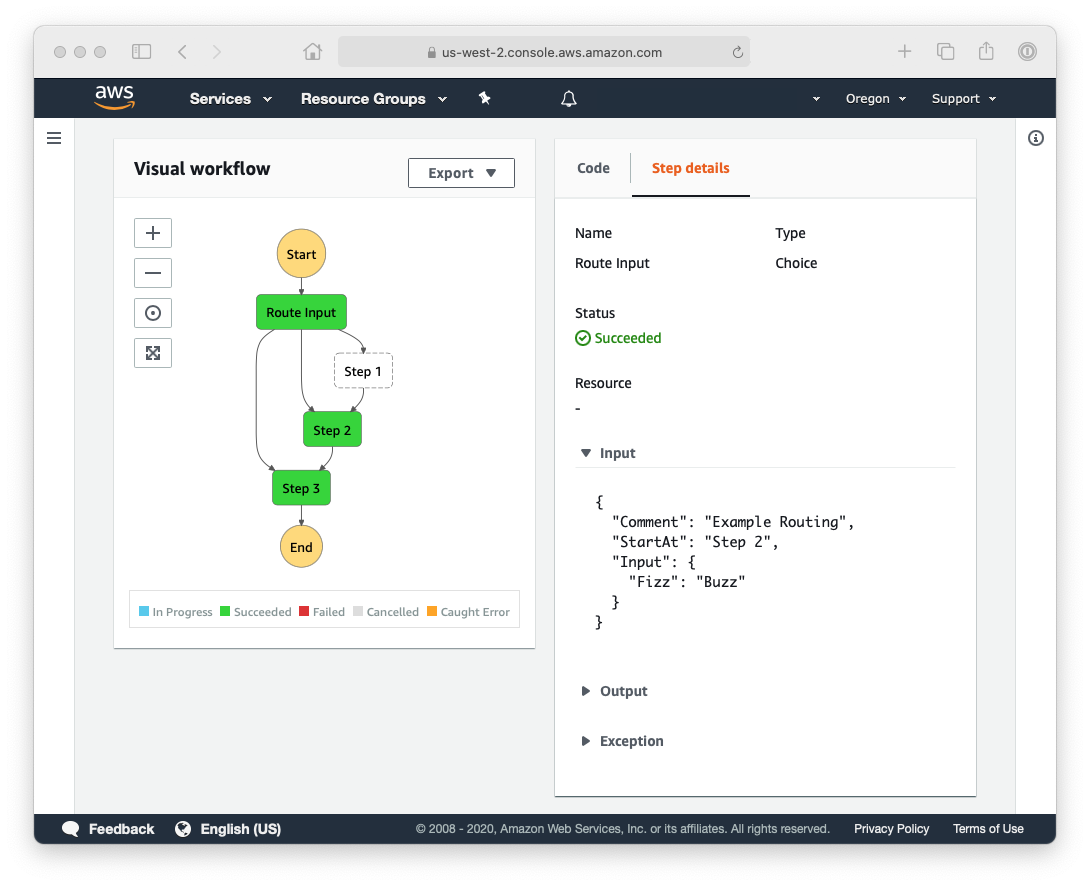Go forward in Safari

tap(217, 51)
